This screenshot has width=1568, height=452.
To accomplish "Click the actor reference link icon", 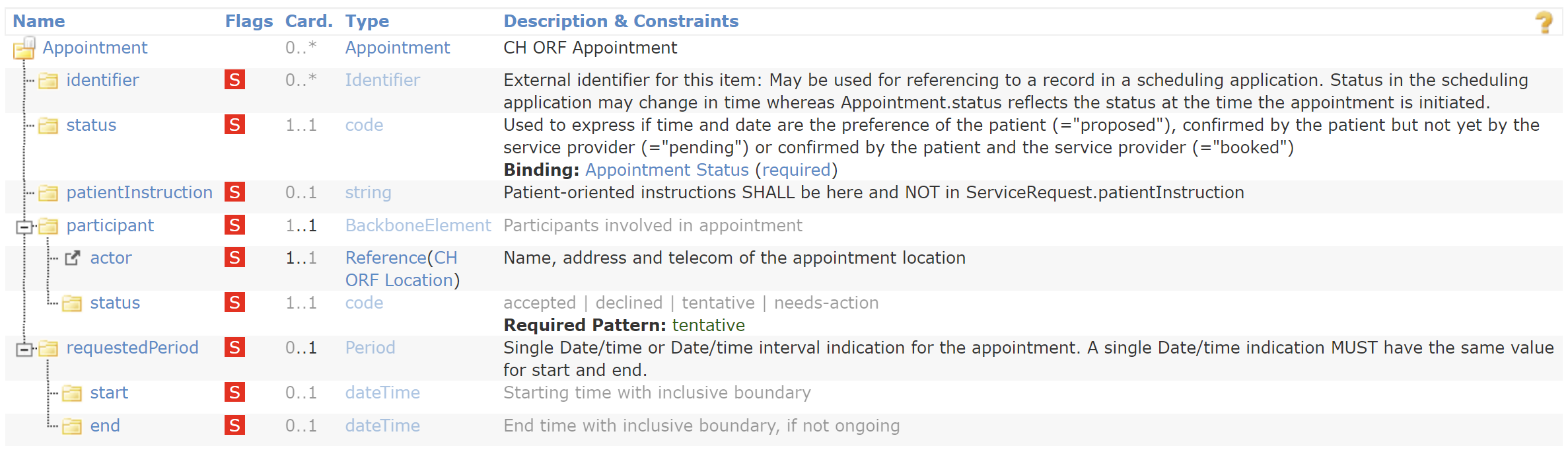I will point(72,258).
